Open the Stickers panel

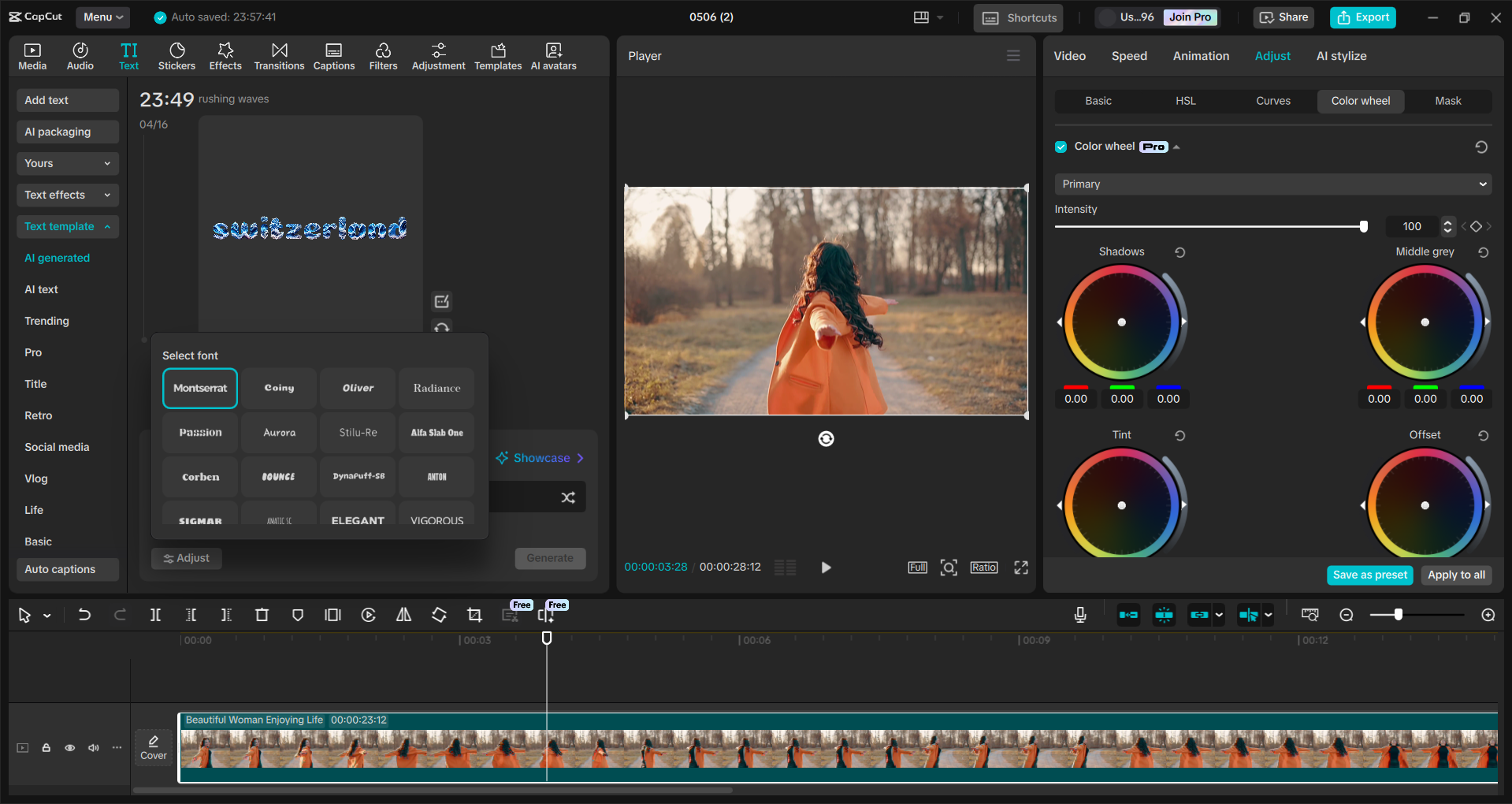(176, 55)
